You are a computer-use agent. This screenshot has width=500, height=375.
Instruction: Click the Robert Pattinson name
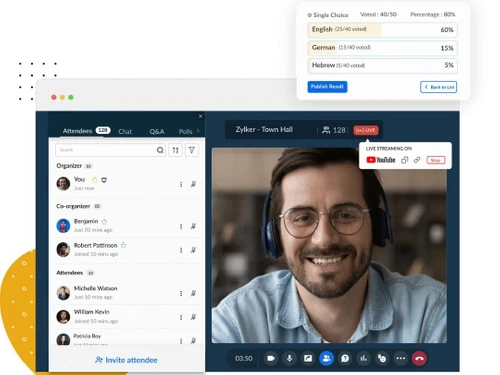coord(96,245)
